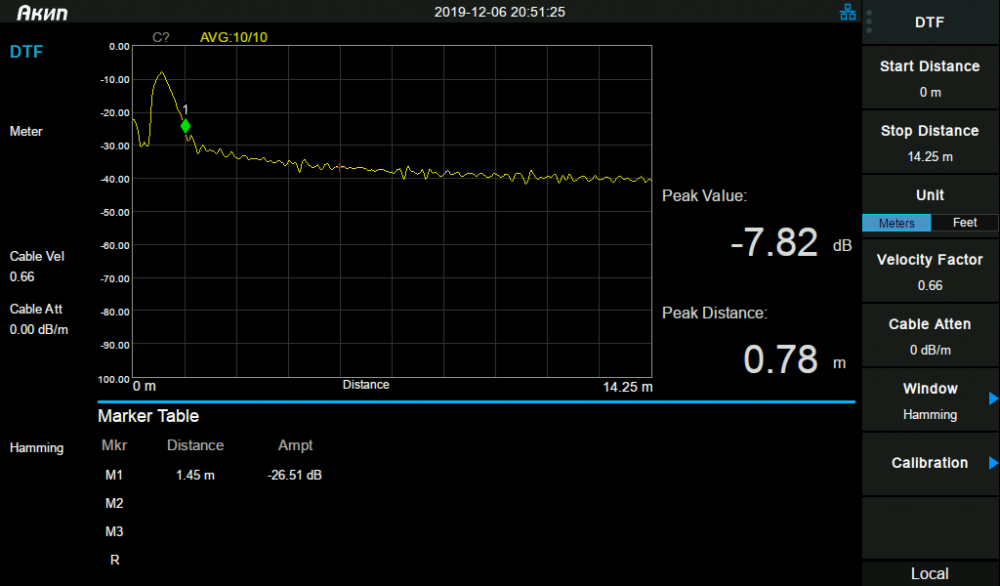The image size is (1000, 586).
Task: Click the network connection icon
Action: click(848, 12)
